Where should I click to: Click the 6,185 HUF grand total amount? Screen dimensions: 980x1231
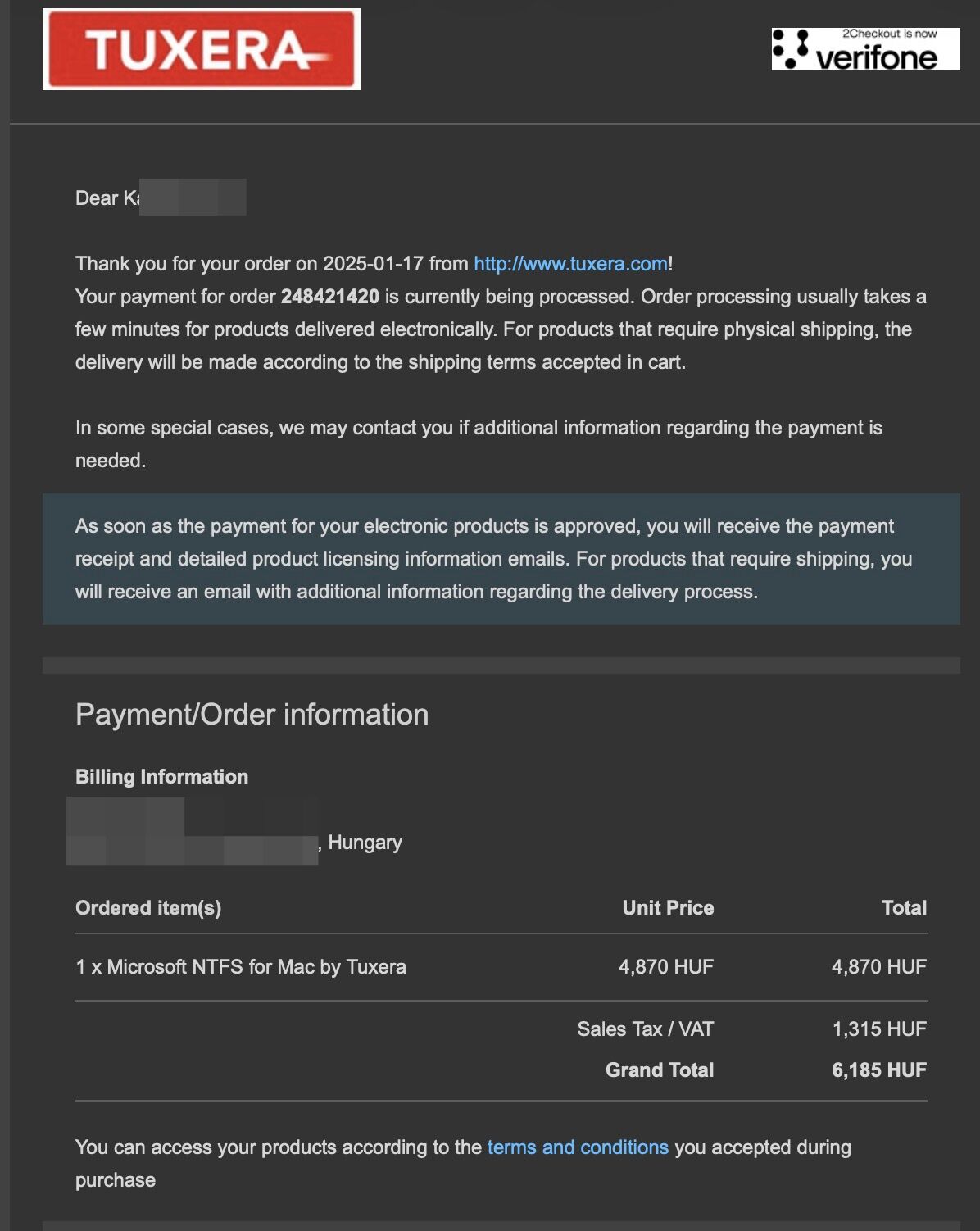pyautogui.click(x=879, y=1070)
